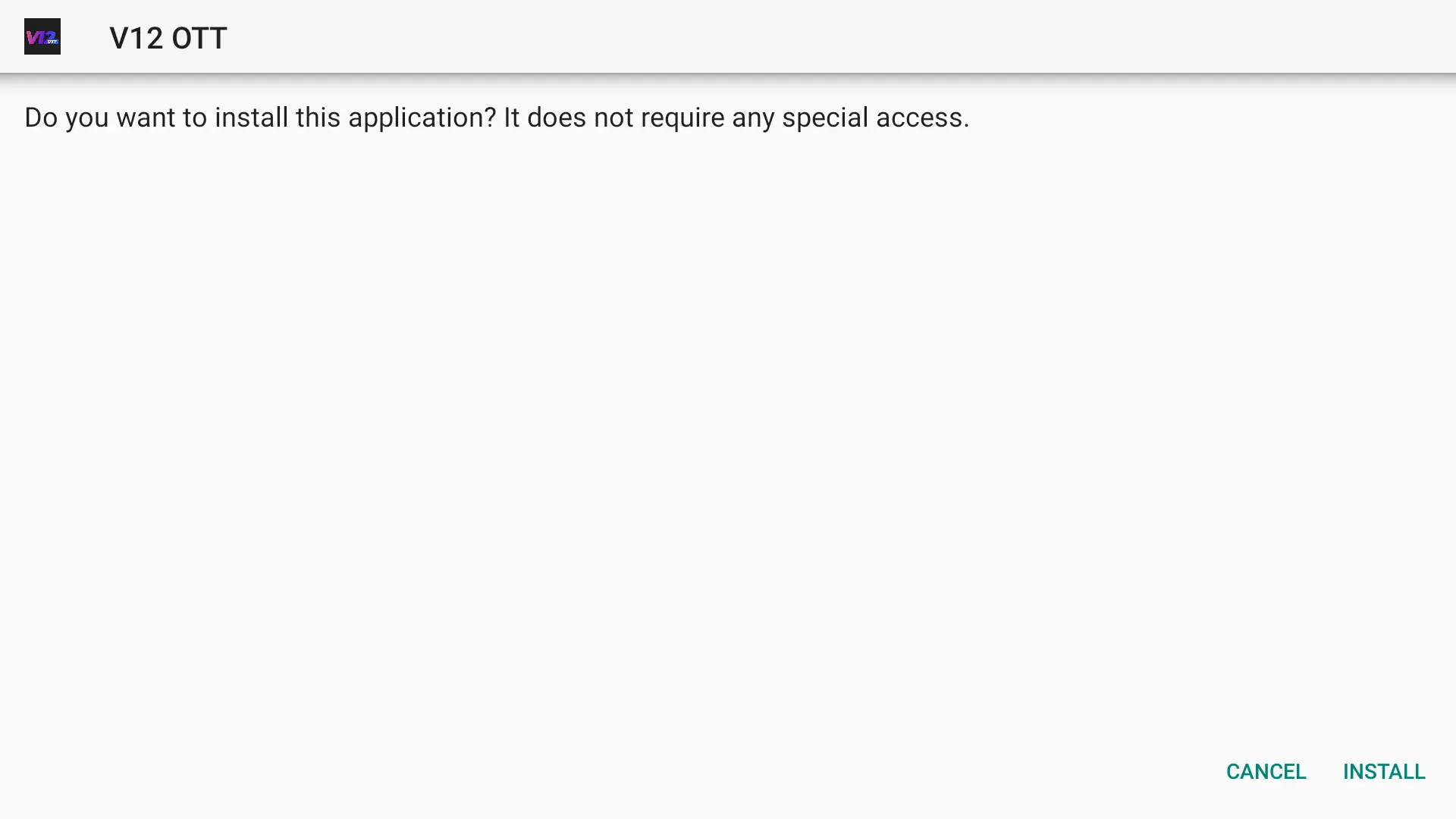Click the teal CANCEL label
The image size is (1456, 819).
point(1266,771)
